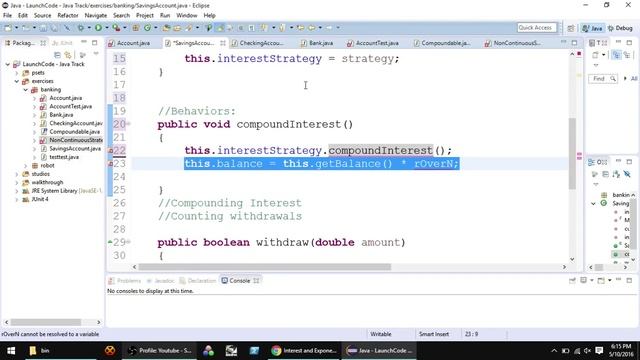Toggle Categorized view in Task List
Image resolution: width=640 pixels, height=360 pixels.
pos(616,55)
